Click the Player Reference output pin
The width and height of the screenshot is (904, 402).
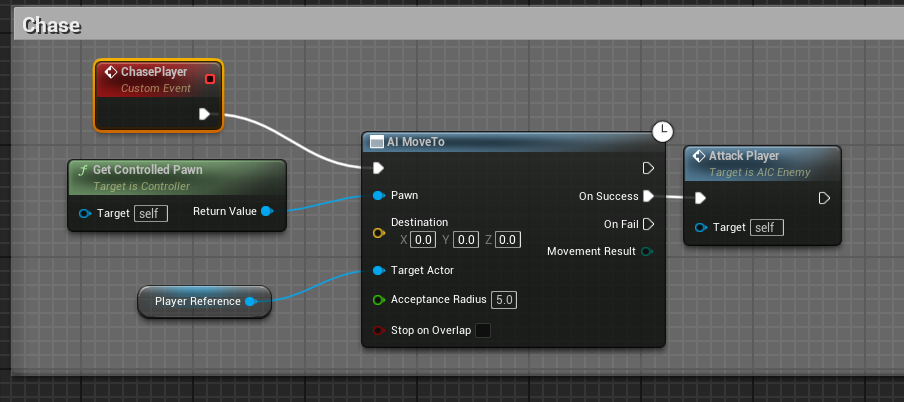point(250,302)
